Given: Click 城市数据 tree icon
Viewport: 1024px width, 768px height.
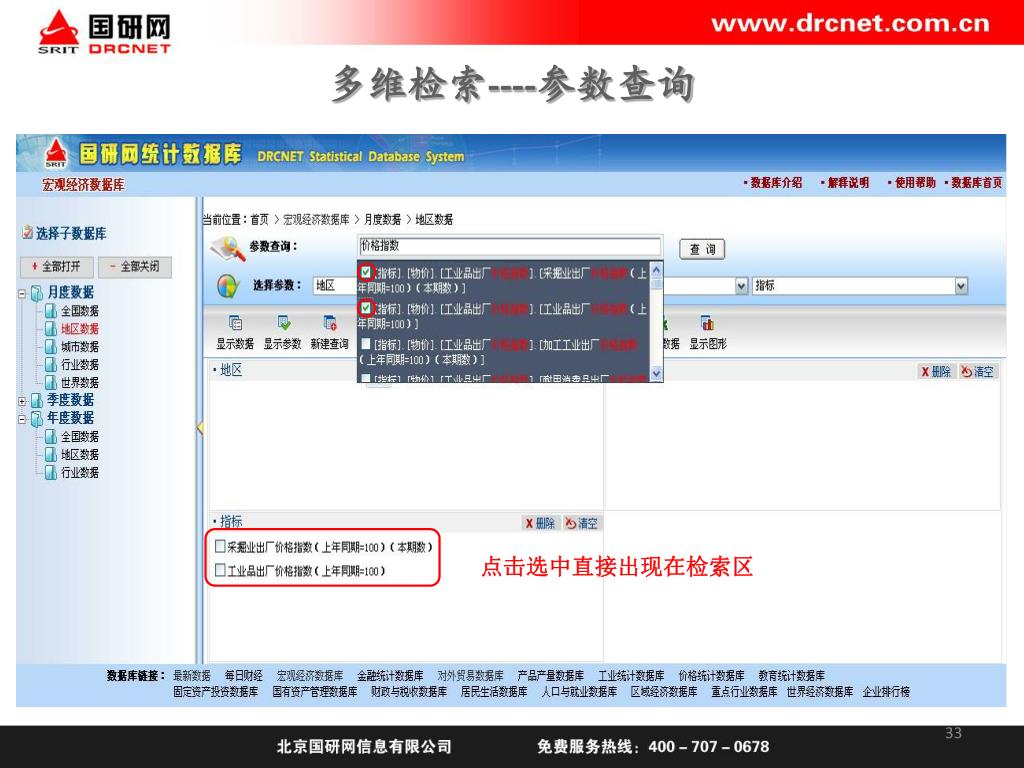Looking at the screenshot, I should tap(51, 347).
